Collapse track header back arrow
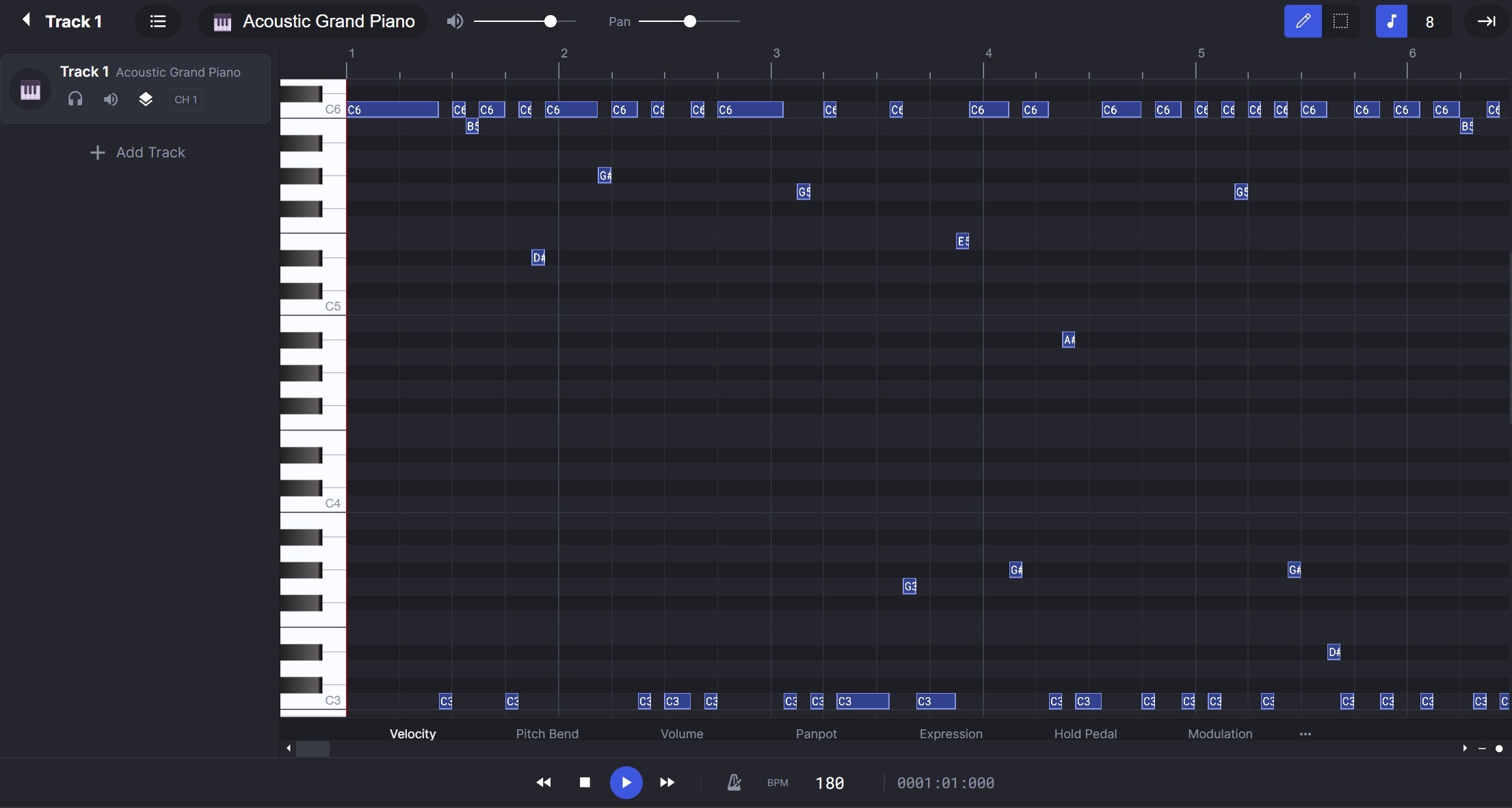The width and height of the screenshot is (1512, 808). [x=26, y=20]
